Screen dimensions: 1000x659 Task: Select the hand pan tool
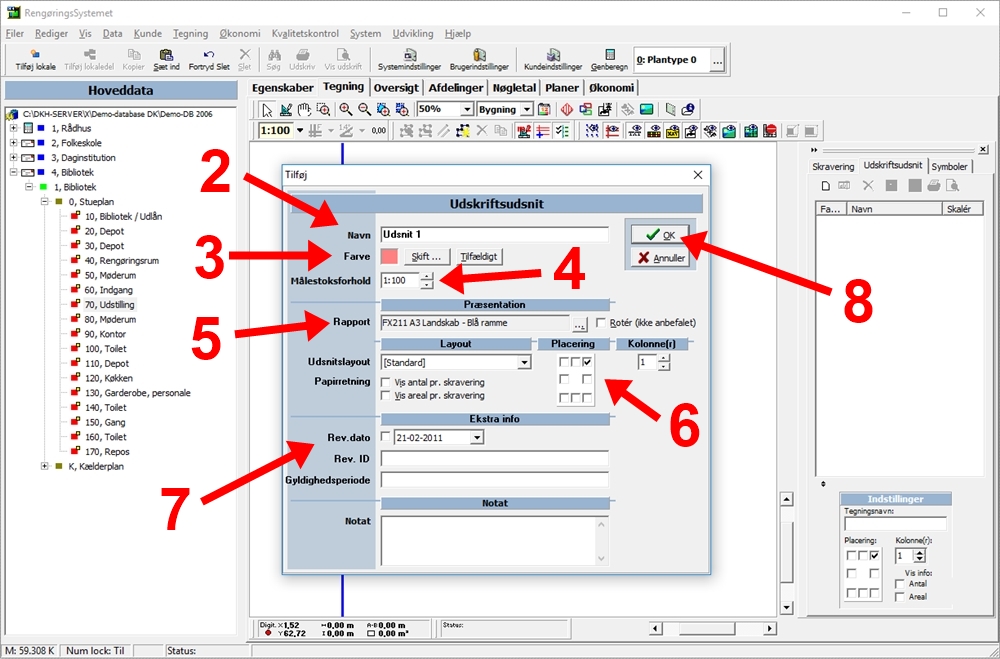pyautogui.click(x=305, y=110)
